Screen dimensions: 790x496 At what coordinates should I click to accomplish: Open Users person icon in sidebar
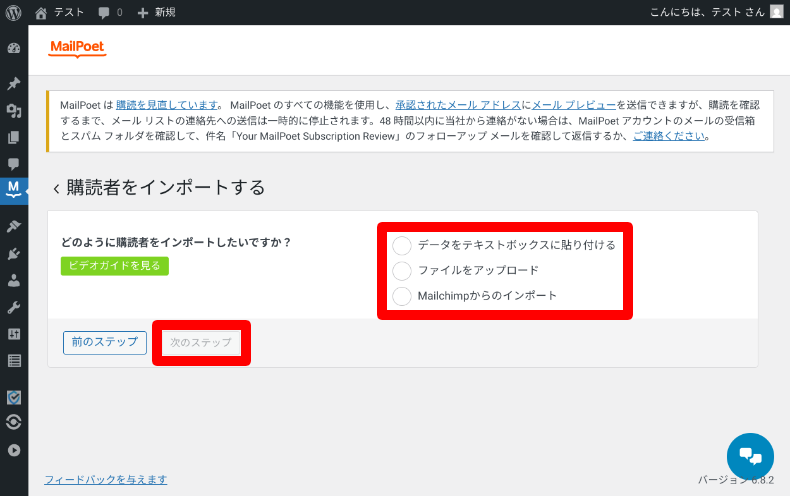(x=14, y=280)
